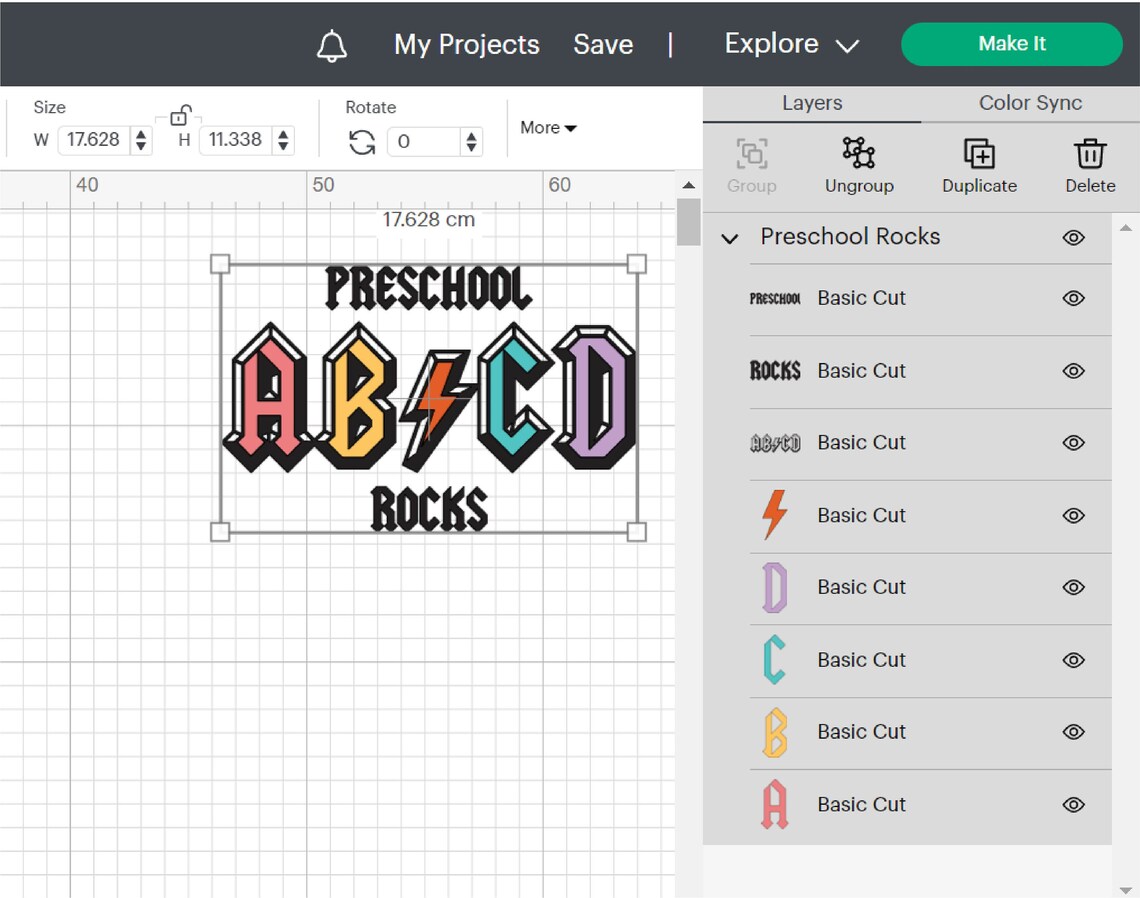
Task: Click the Group icon above the layers list
Action: pos(751,156)
